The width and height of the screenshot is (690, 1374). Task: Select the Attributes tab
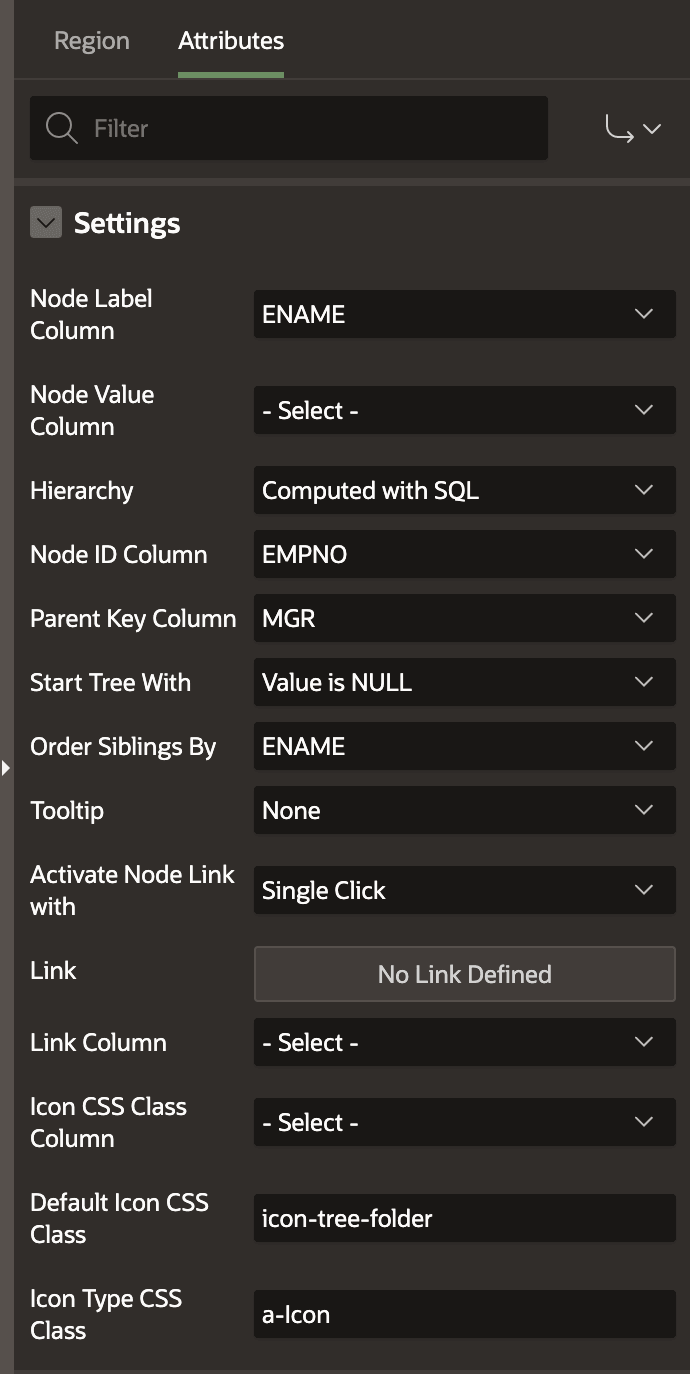(231, 41)
